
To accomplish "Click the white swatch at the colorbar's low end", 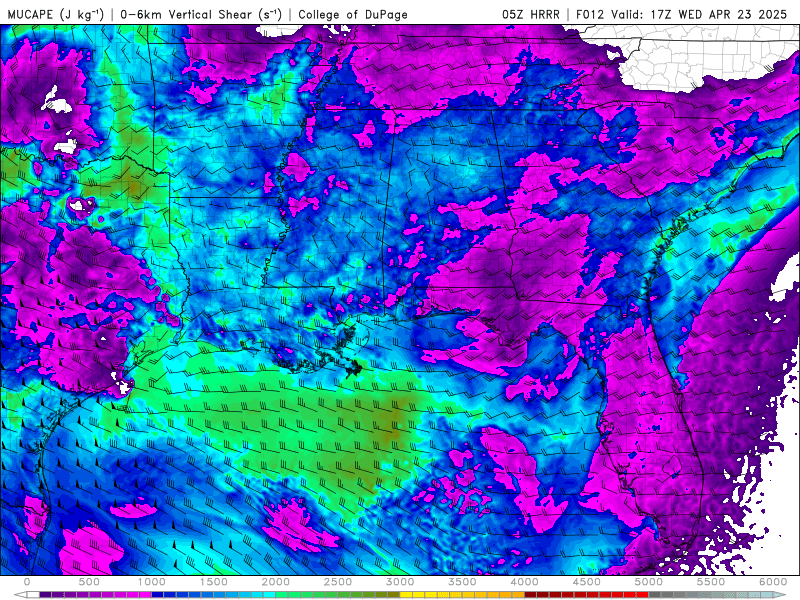I will (x=33, y=595).
